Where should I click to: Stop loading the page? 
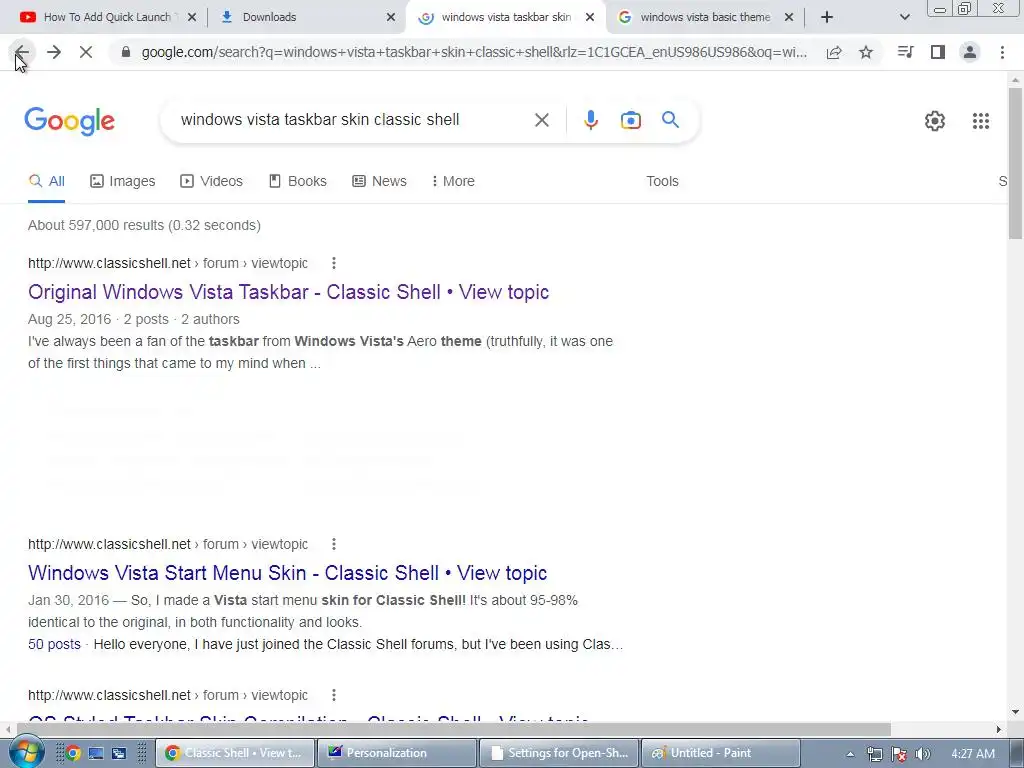(x=86, y=52)
